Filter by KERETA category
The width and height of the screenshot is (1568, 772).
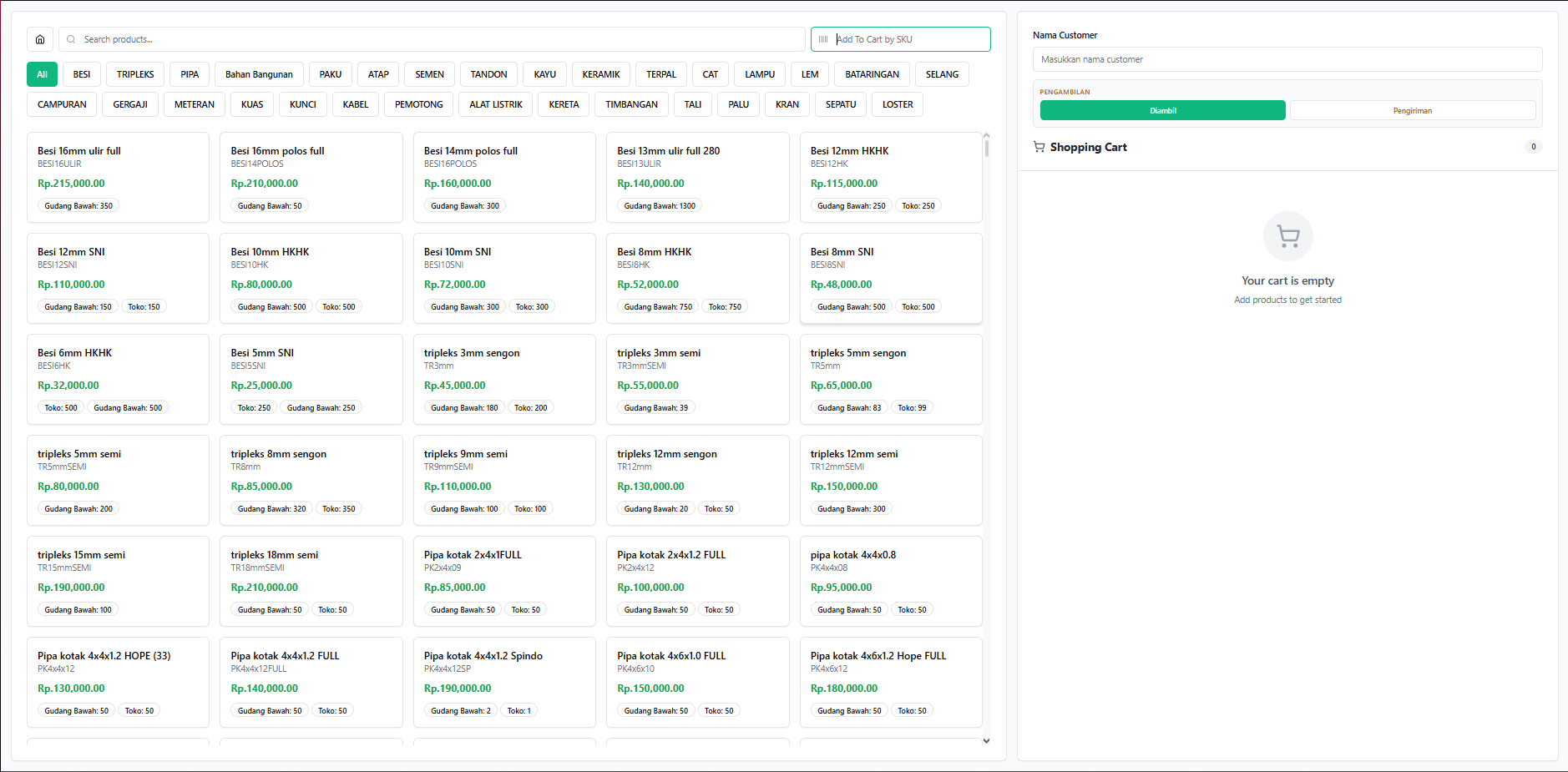coord(564,104)
